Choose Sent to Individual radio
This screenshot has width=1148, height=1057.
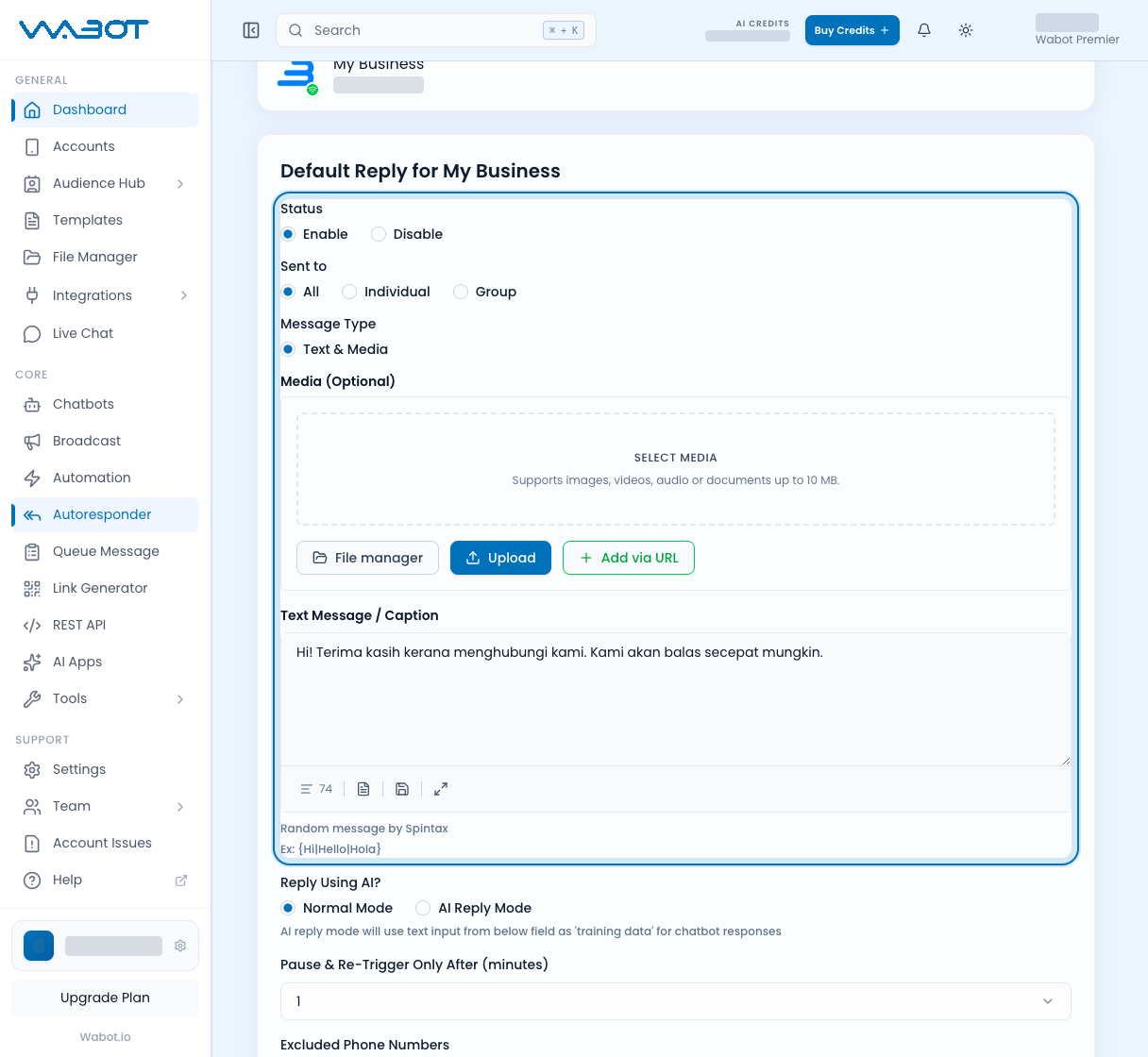(349, 292)
